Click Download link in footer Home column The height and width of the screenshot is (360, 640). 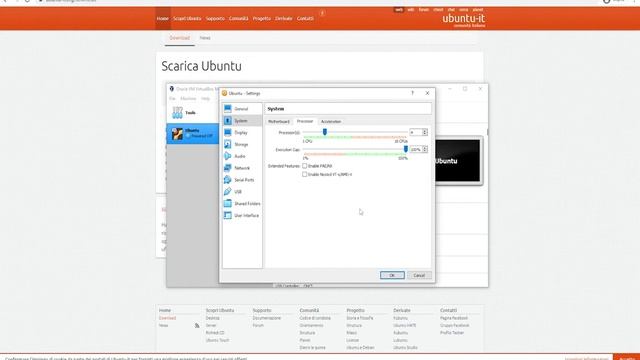(x=167, y=318)
